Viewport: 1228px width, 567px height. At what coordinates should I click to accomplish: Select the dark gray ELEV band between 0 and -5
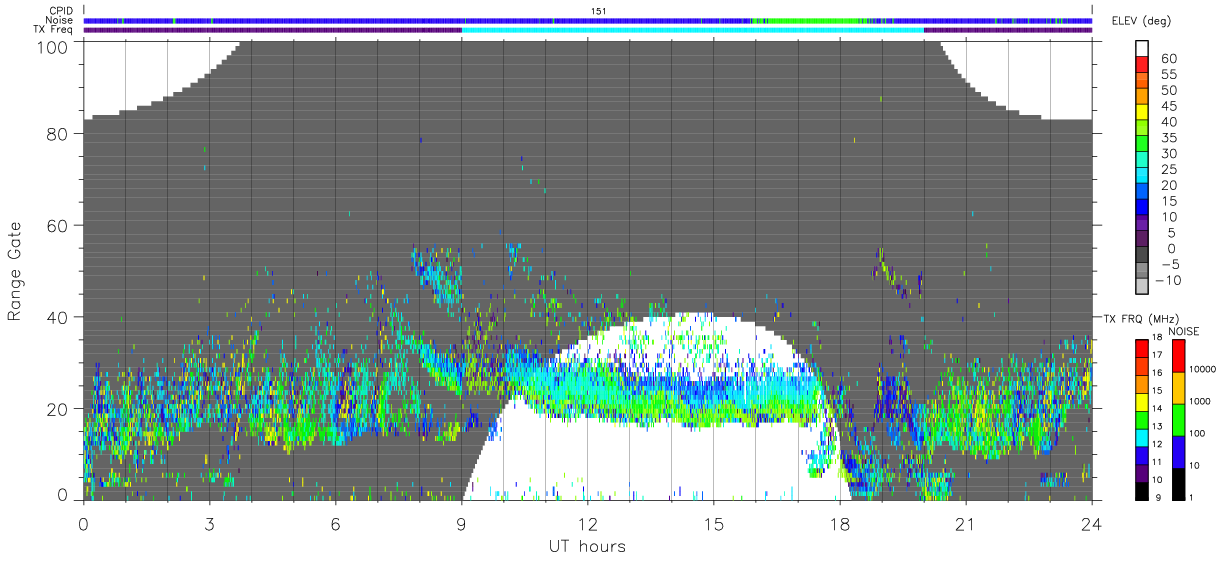(x=1142, y=256)
